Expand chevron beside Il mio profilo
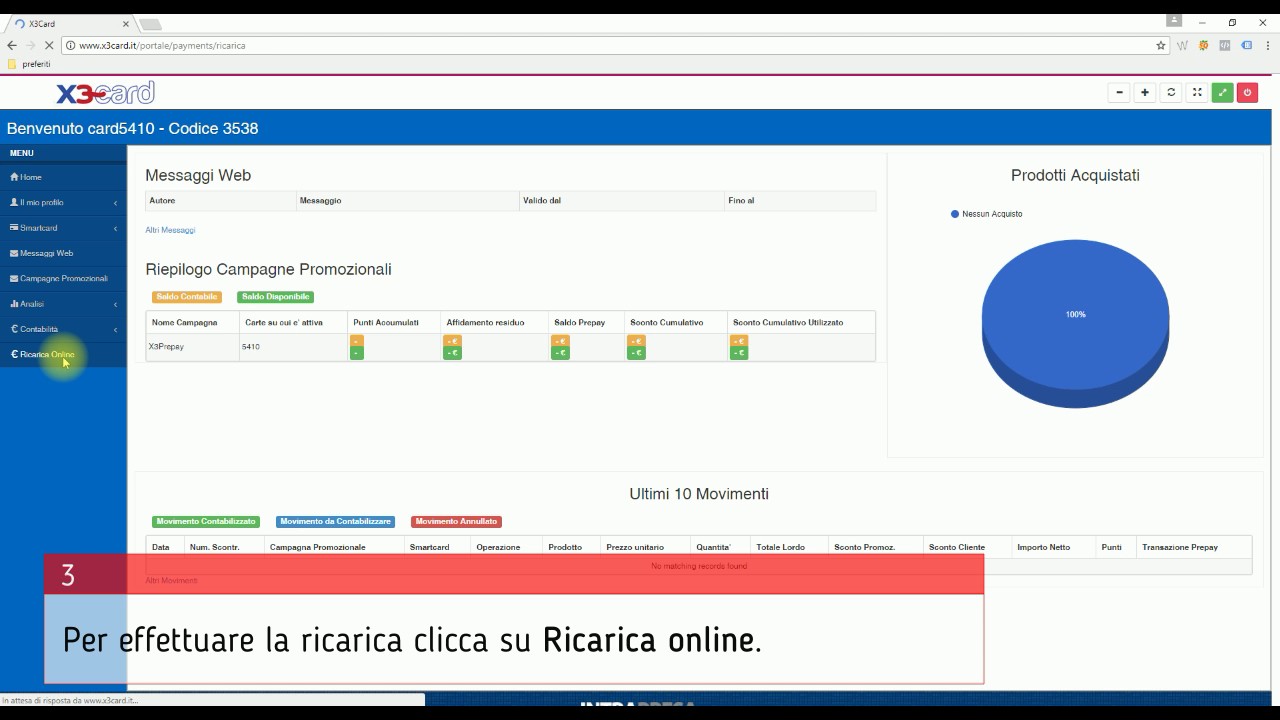This screenshot has height=720, width=1280. (x=115, y=203)
